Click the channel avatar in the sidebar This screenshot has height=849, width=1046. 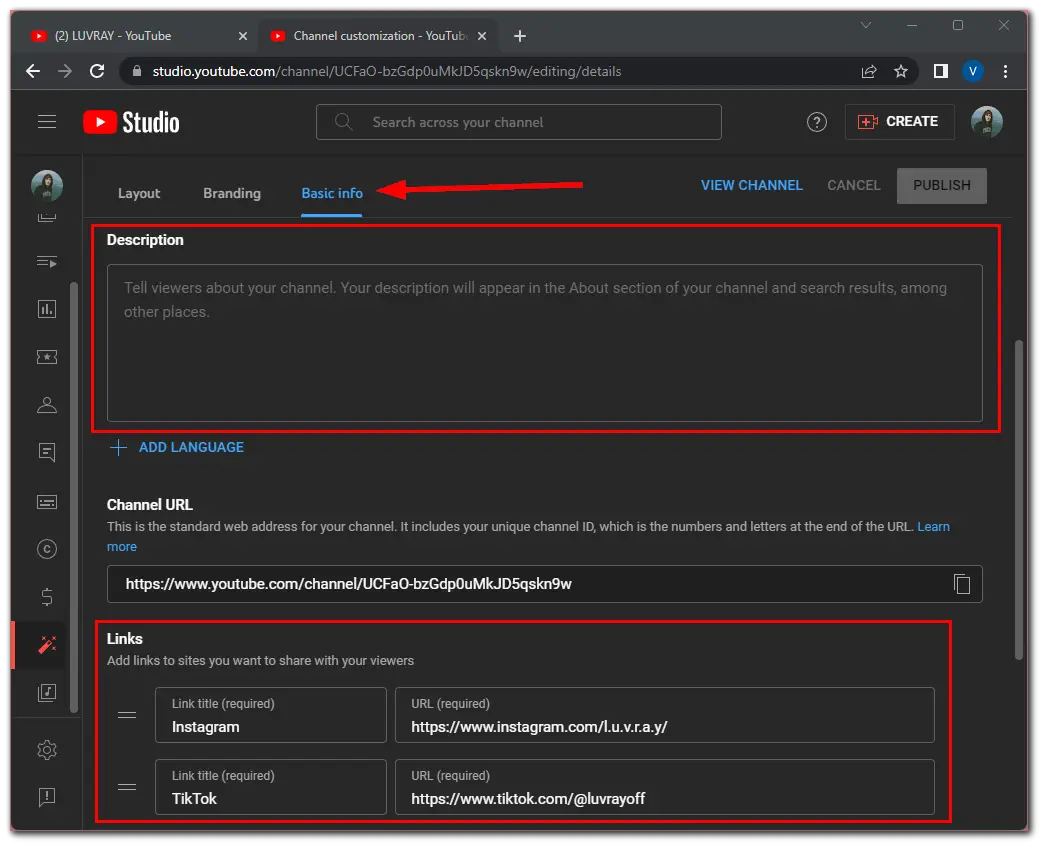(47, 185)
